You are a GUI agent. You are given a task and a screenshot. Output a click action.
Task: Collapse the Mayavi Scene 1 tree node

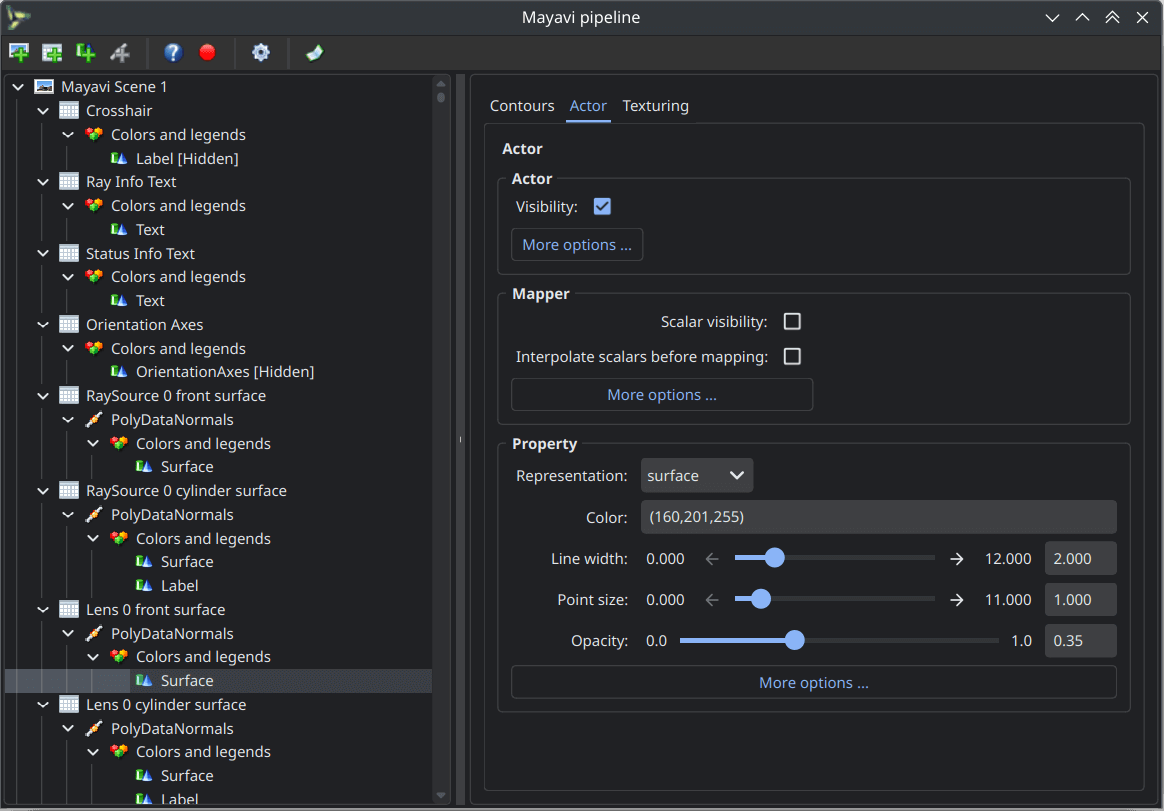pyautogui.click(x=18, y=87)
